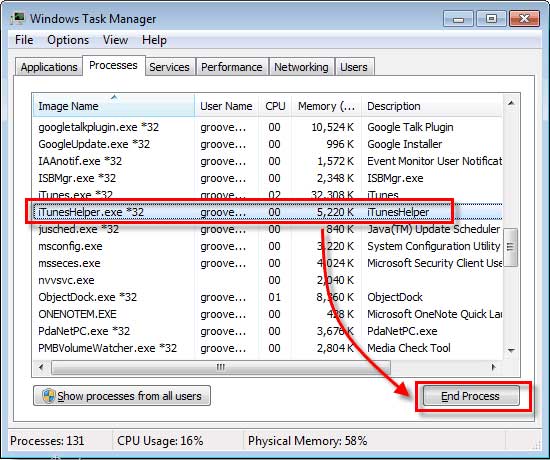This screenshot has height=460, width=550.
Task: Click the Processes: 131 status entry
Action: [x=47, y=441]
